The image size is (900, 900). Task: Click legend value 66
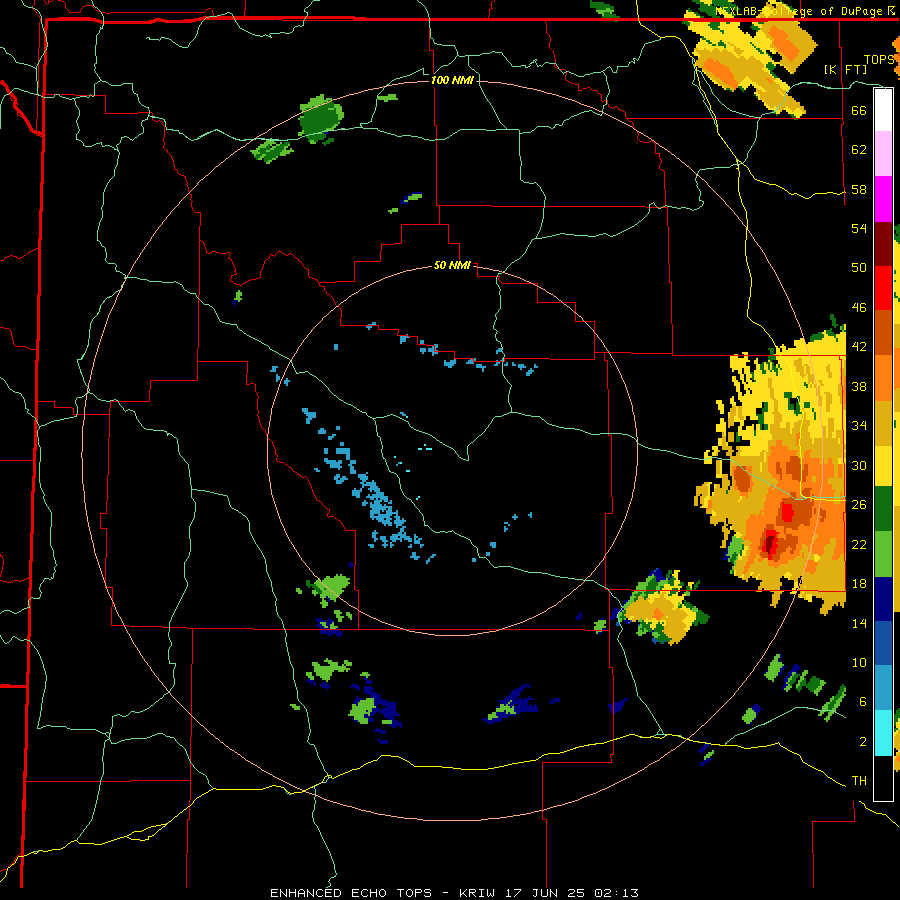tap(859, 110)
